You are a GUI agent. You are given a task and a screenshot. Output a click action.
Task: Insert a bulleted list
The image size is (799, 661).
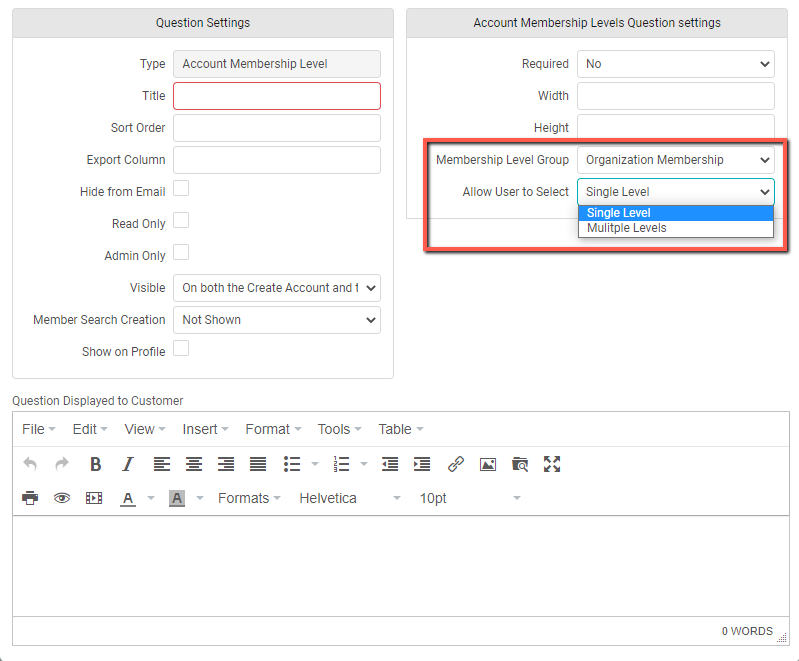click(x=291, y=464)
